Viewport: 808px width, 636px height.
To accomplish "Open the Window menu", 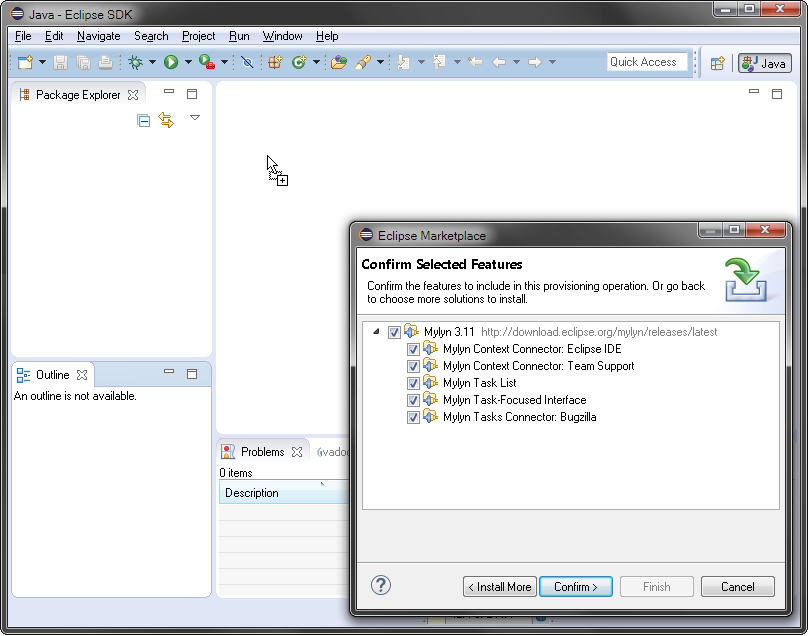I will point(282,36).
